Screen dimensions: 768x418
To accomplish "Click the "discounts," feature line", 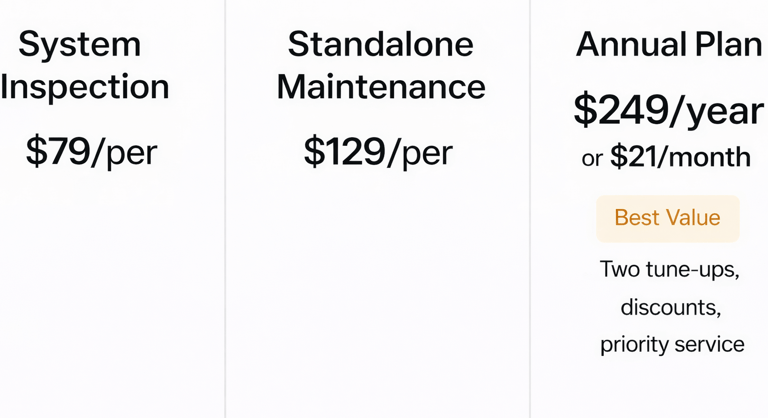I will pyautogui.click(x=670, y=306).
